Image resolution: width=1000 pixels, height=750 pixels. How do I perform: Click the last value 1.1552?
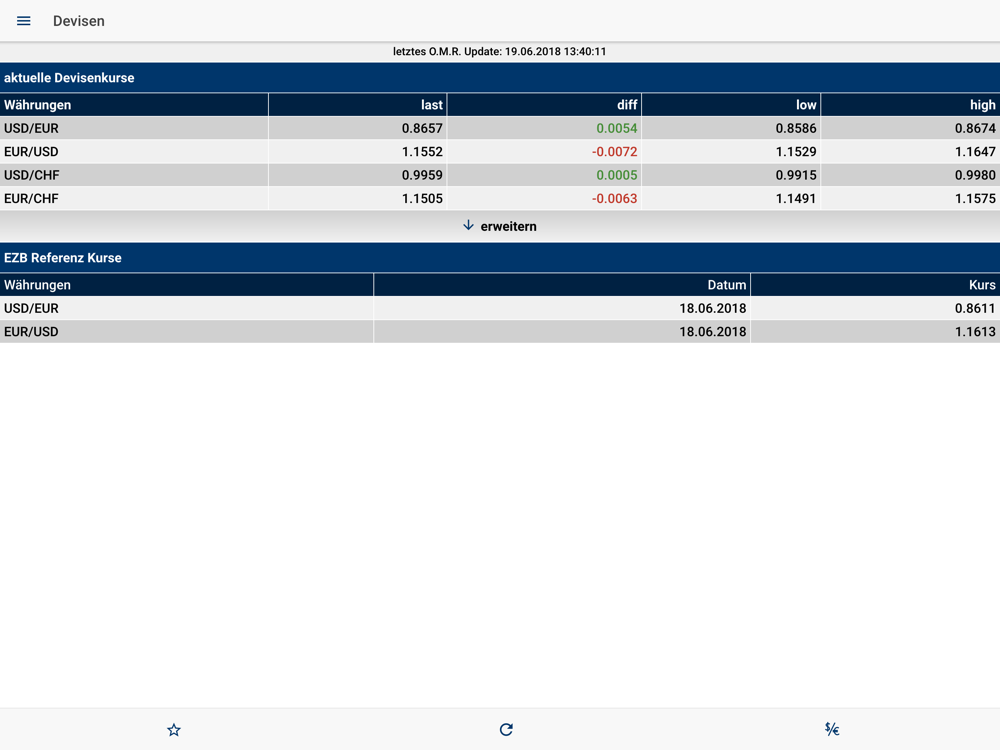[x=422, y=152]
